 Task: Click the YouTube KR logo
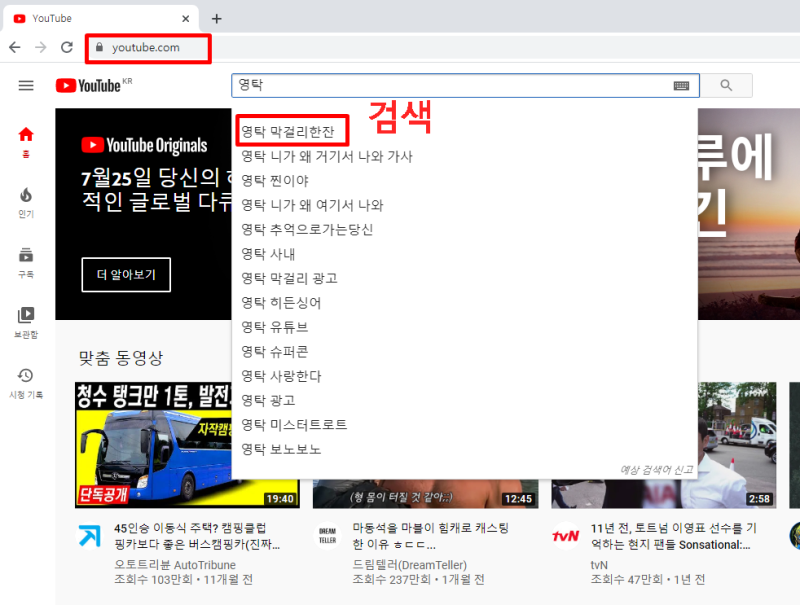point(94,85)
